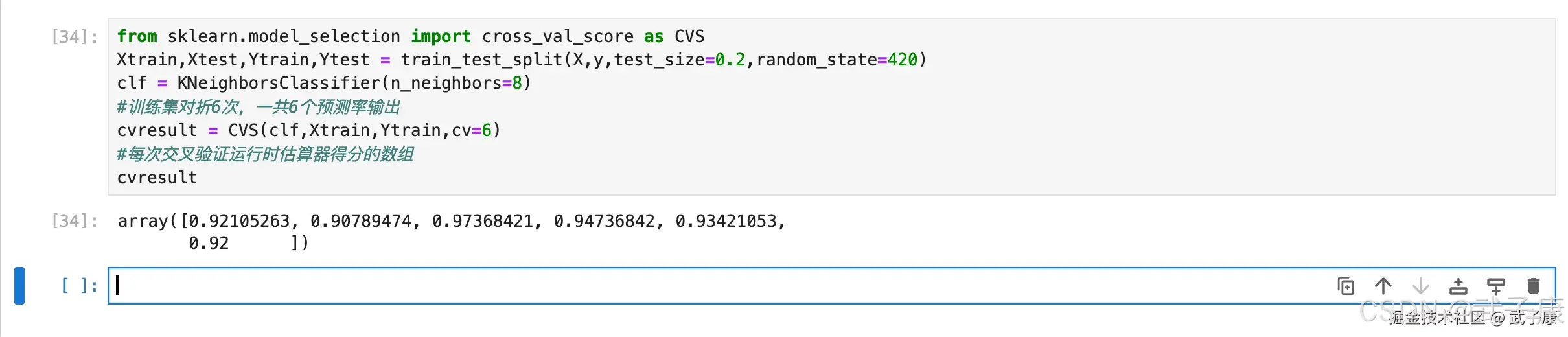Click the KNeighborsClassifier code line
This screenshot has width=1568, height=337.
pyautogui.click(x=279, y=84)
